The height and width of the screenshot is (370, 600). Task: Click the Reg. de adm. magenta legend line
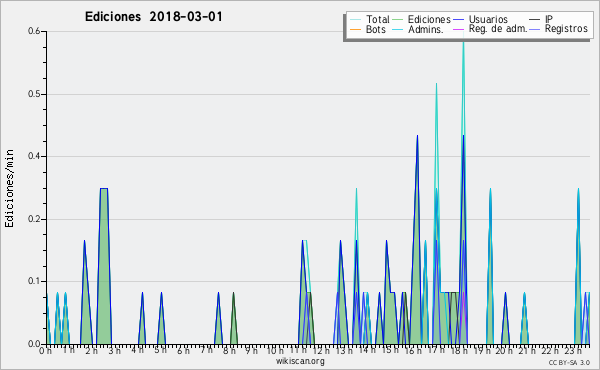[x=458, y=29]
